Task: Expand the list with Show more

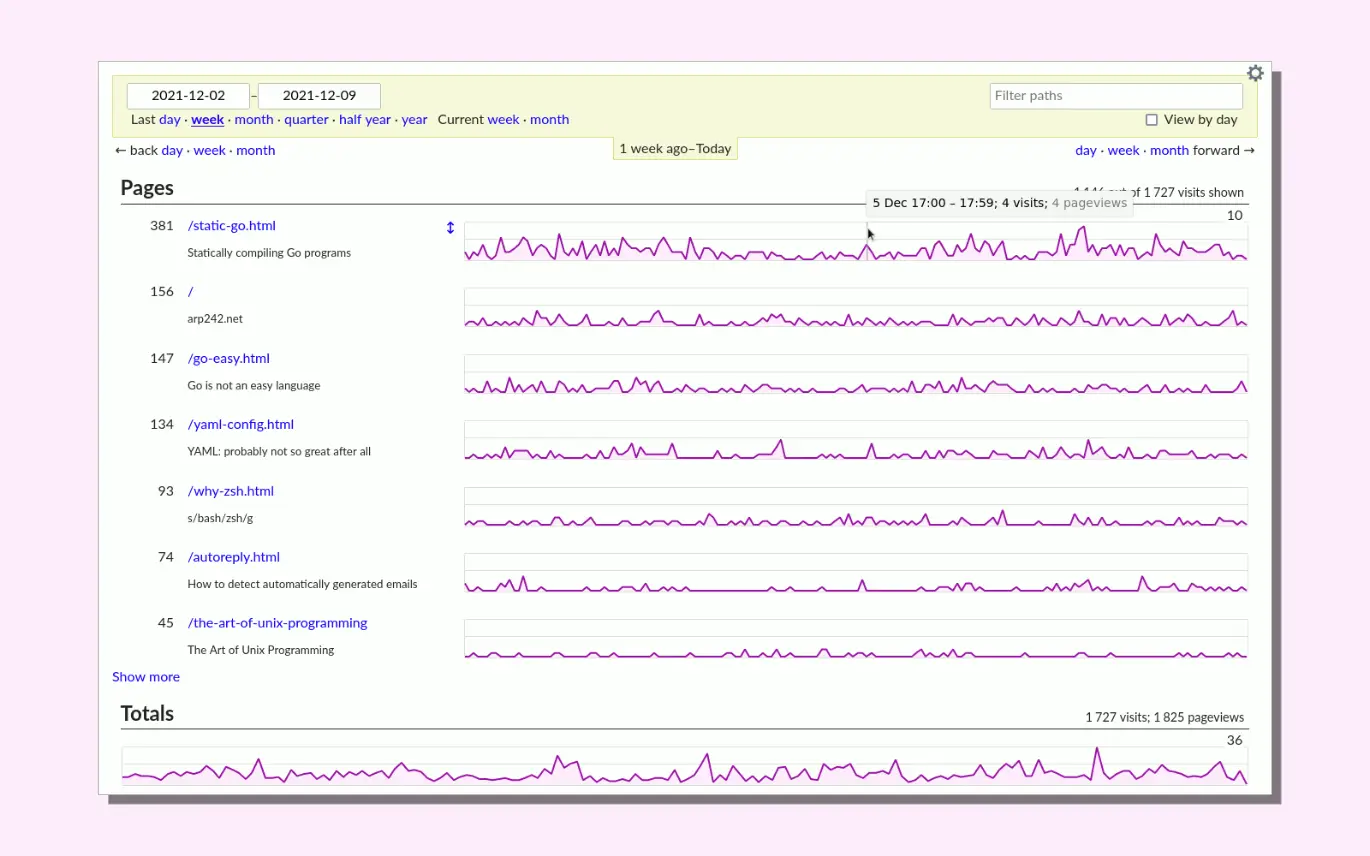Action: click(146, 677)
